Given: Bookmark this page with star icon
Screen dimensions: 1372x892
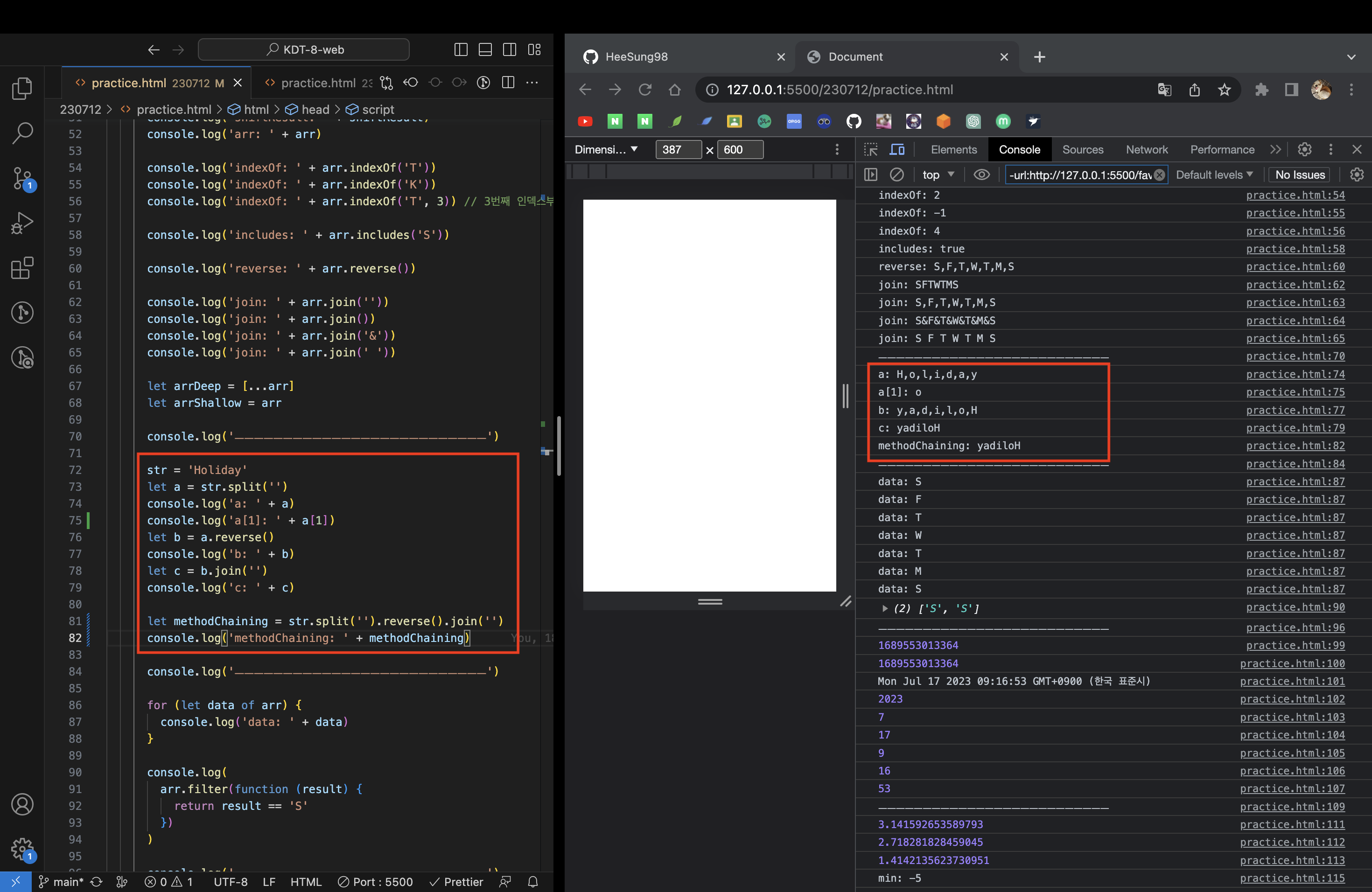Looking at the screenshot, I should (x=1224, y=89).
